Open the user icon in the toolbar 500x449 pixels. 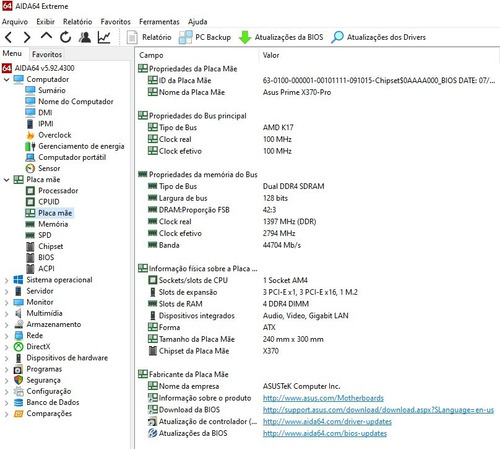pyautogui.click(x=85, y=37)
